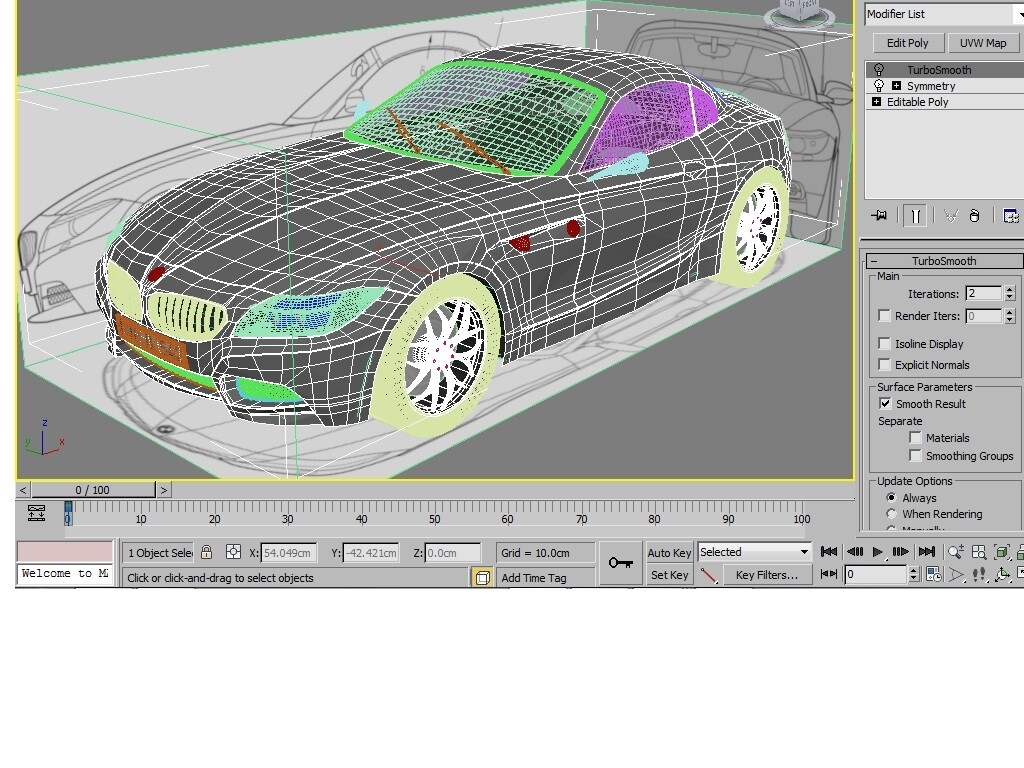Click Play Animation in playback controls
1024x768 pixels.
coord(877,551)
